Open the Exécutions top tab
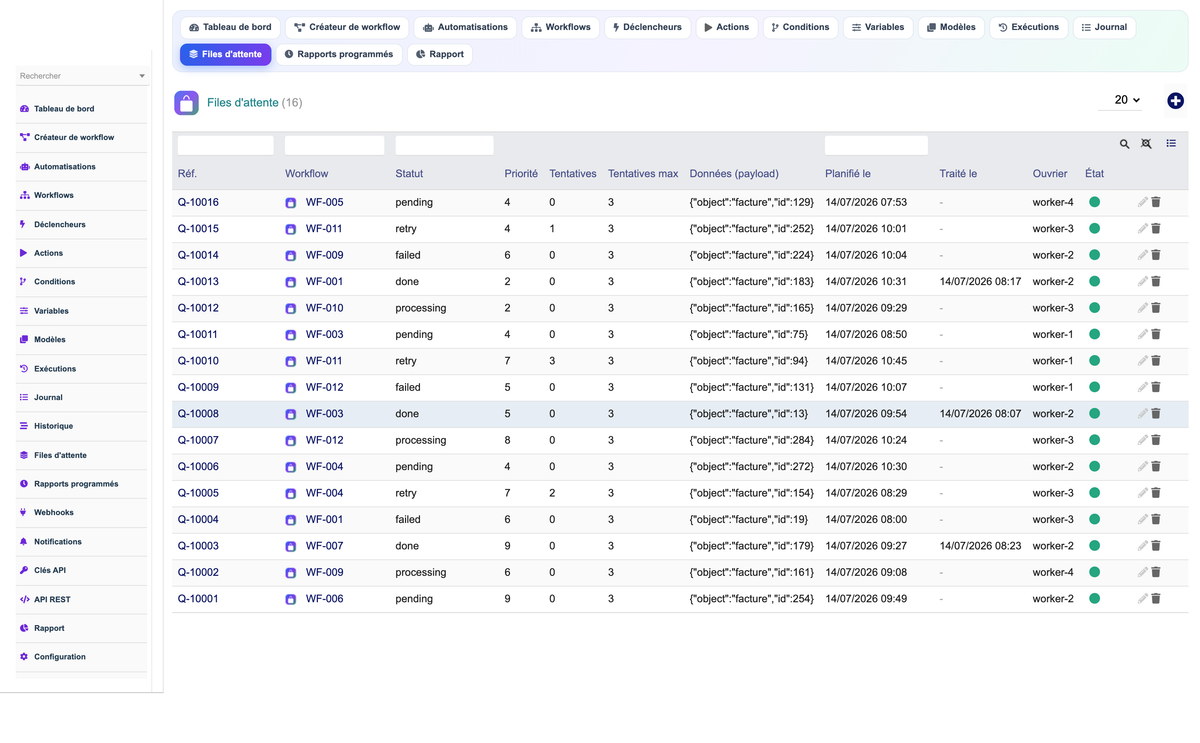 tap(1028, 27)
